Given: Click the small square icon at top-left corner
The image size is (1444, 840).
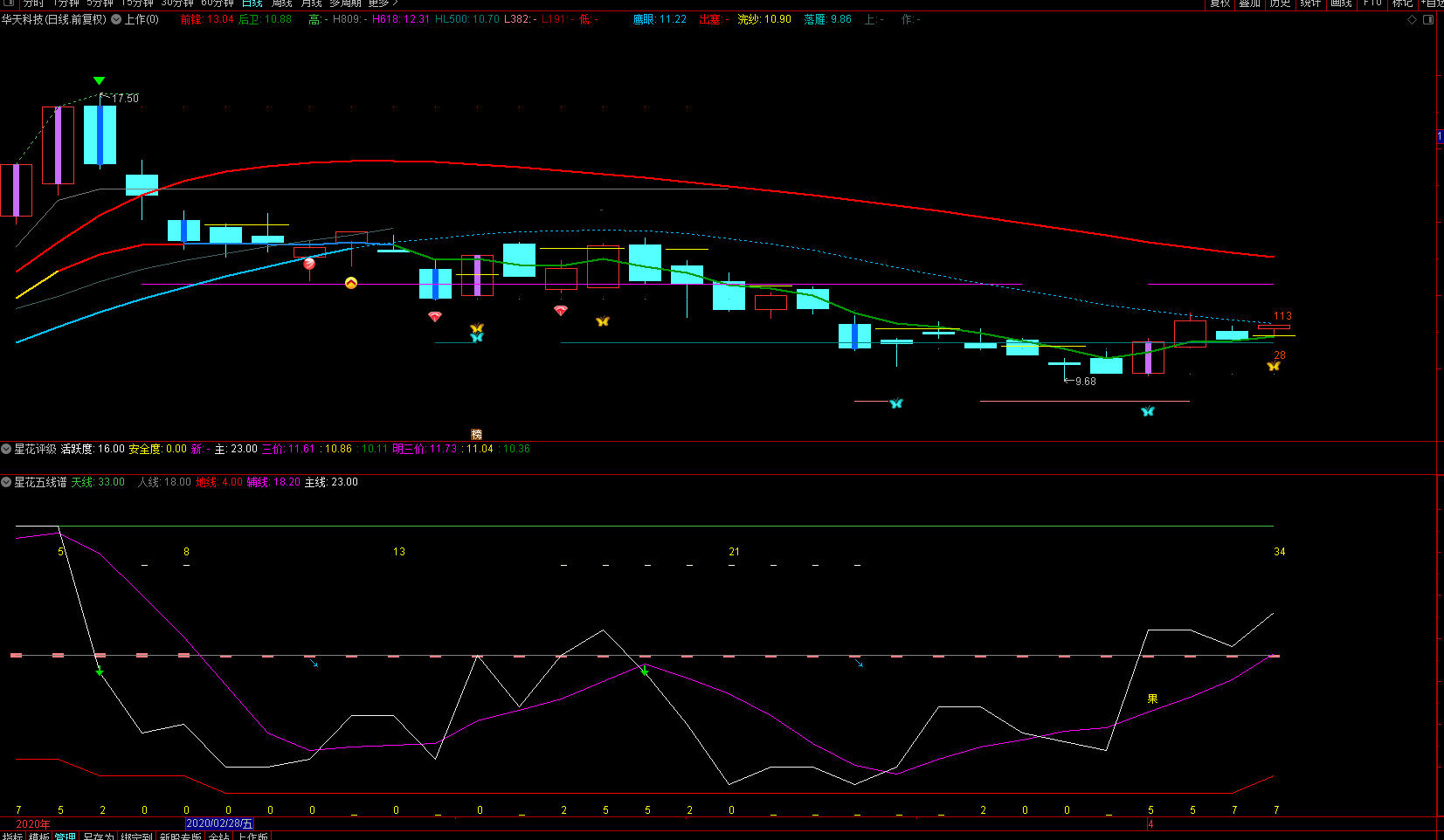Looking at the screenshot, I should click(9, 3).
